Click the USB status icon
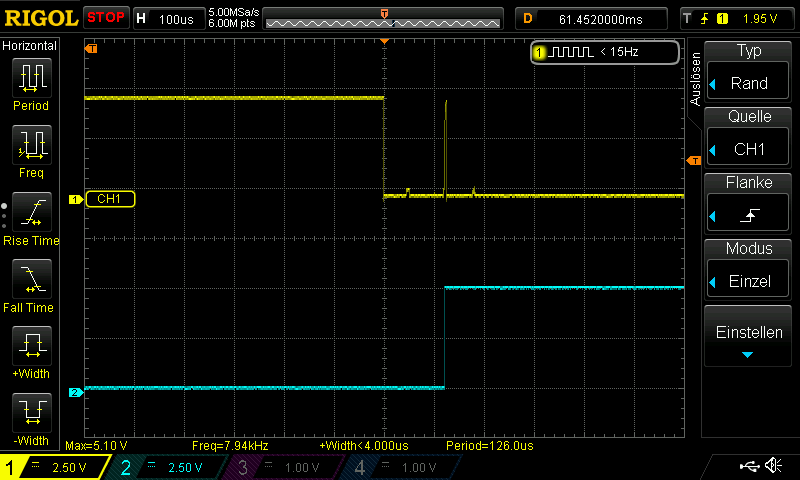This screenshot has height=480, width=800. click(x=749, y=467)
